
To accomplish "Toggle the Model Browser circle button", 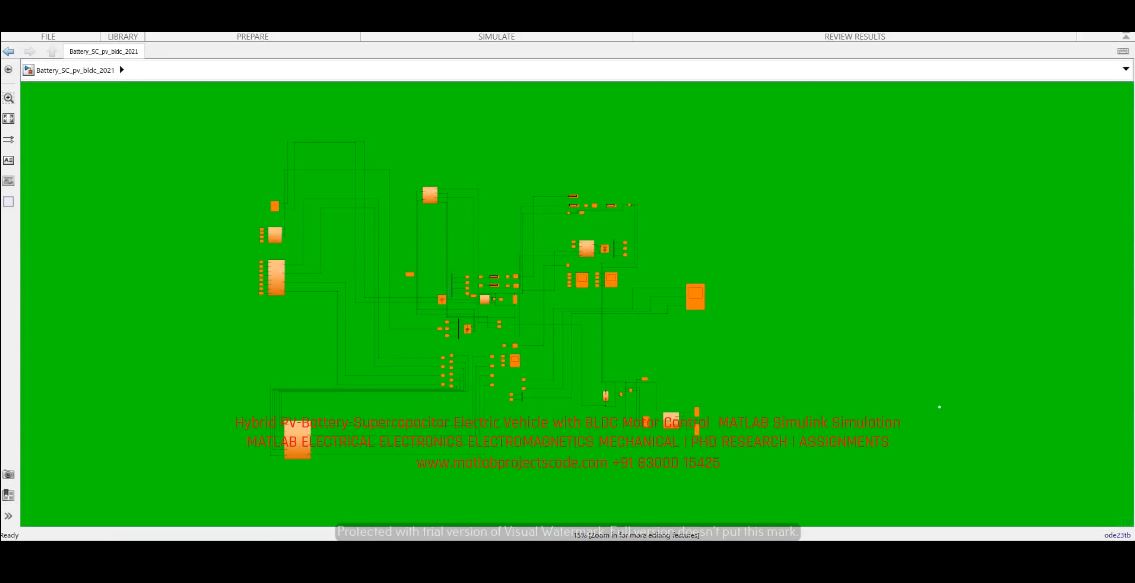I will 8,70.
